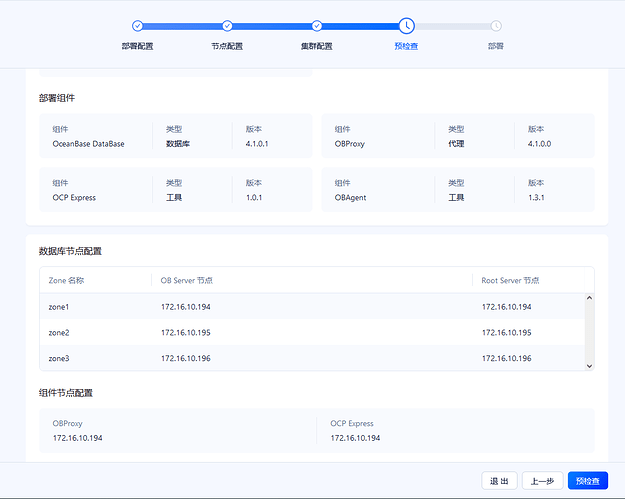
Task: Click the 组件节点配置 section heading
Action: coord(66,393)
